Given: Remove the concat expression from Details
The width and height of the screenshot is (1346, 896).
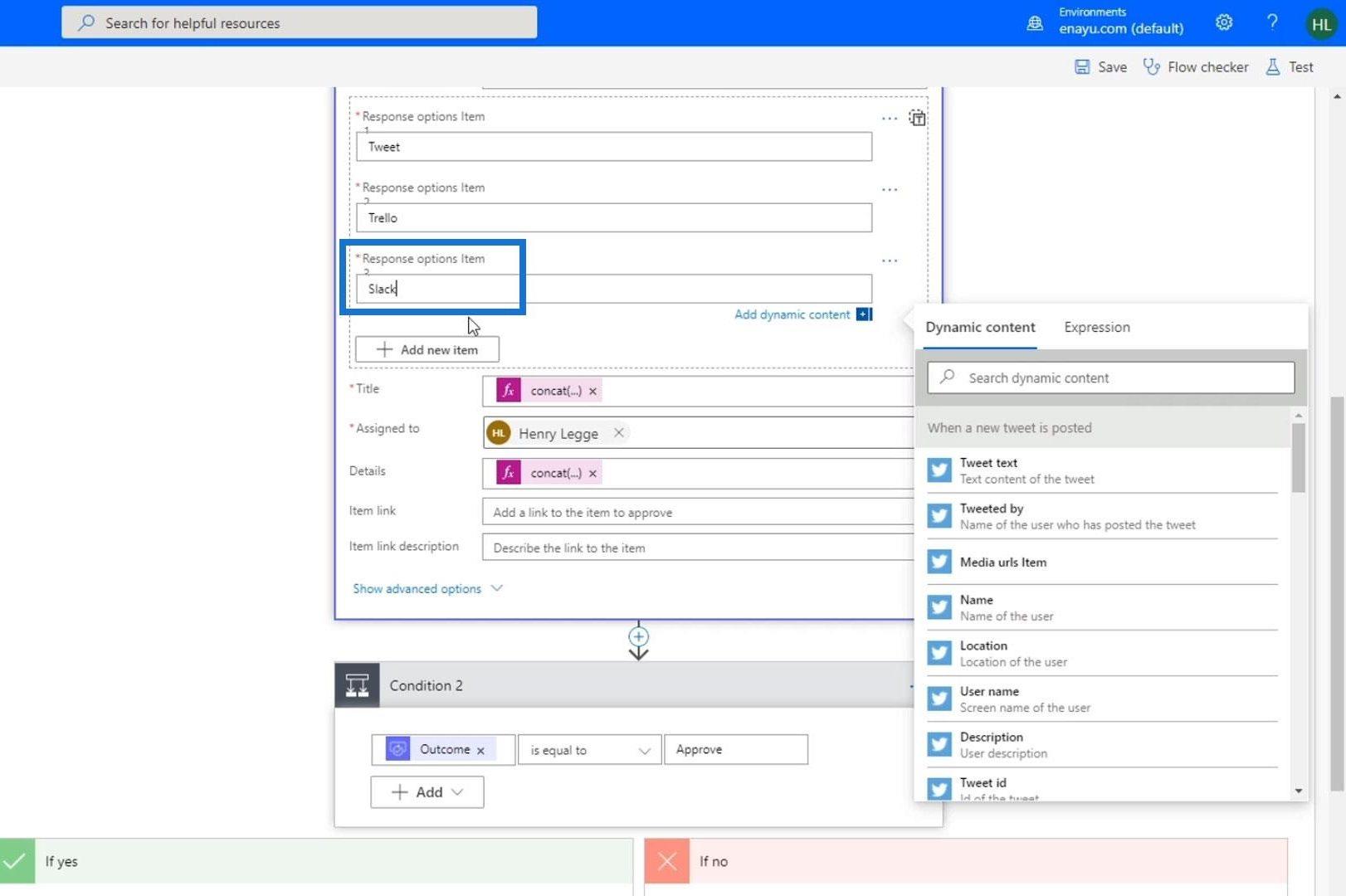Looking at the screenshot, I should coord(593,473).
